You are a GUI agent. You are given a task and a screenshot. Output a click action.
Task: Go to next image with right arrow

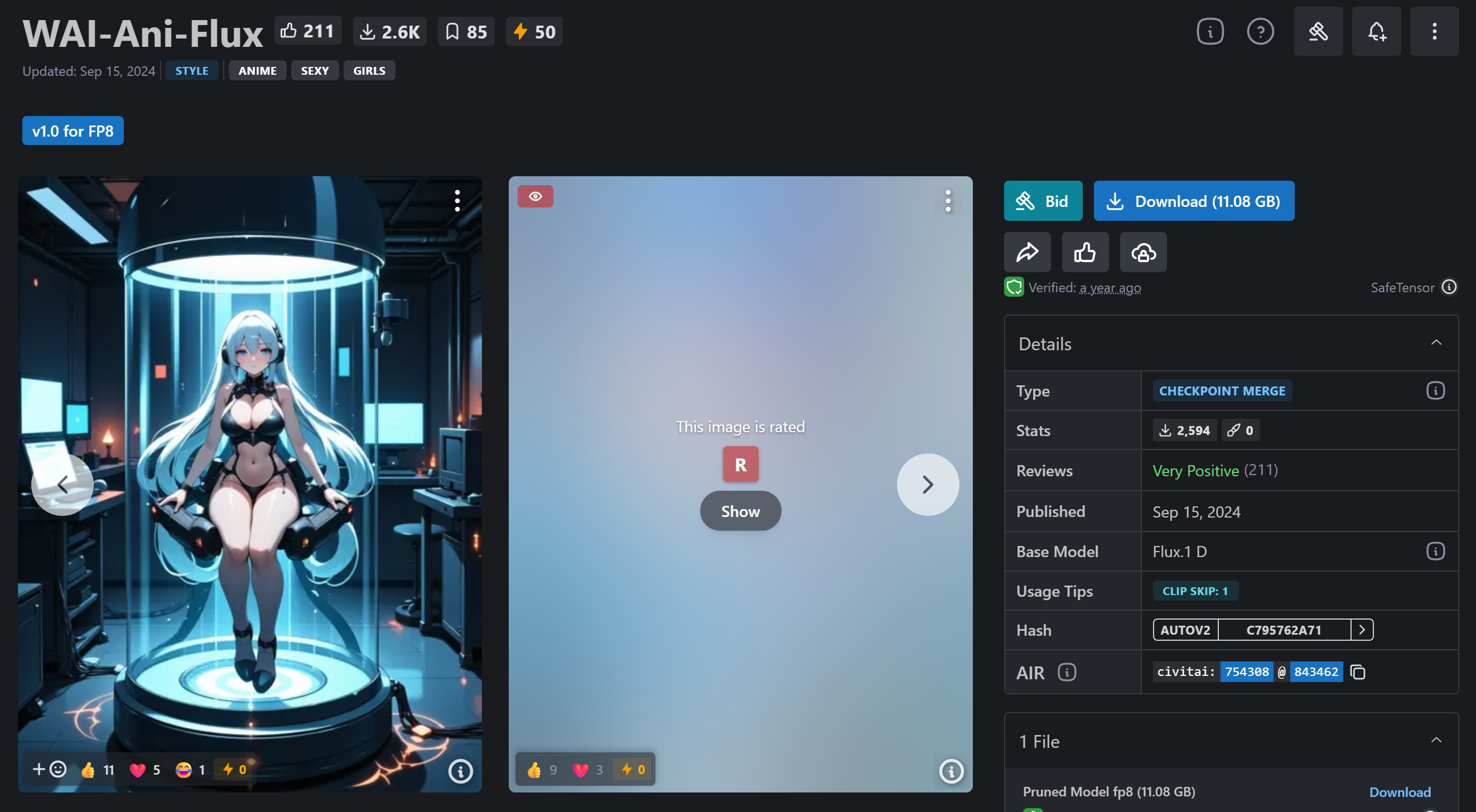927,485
